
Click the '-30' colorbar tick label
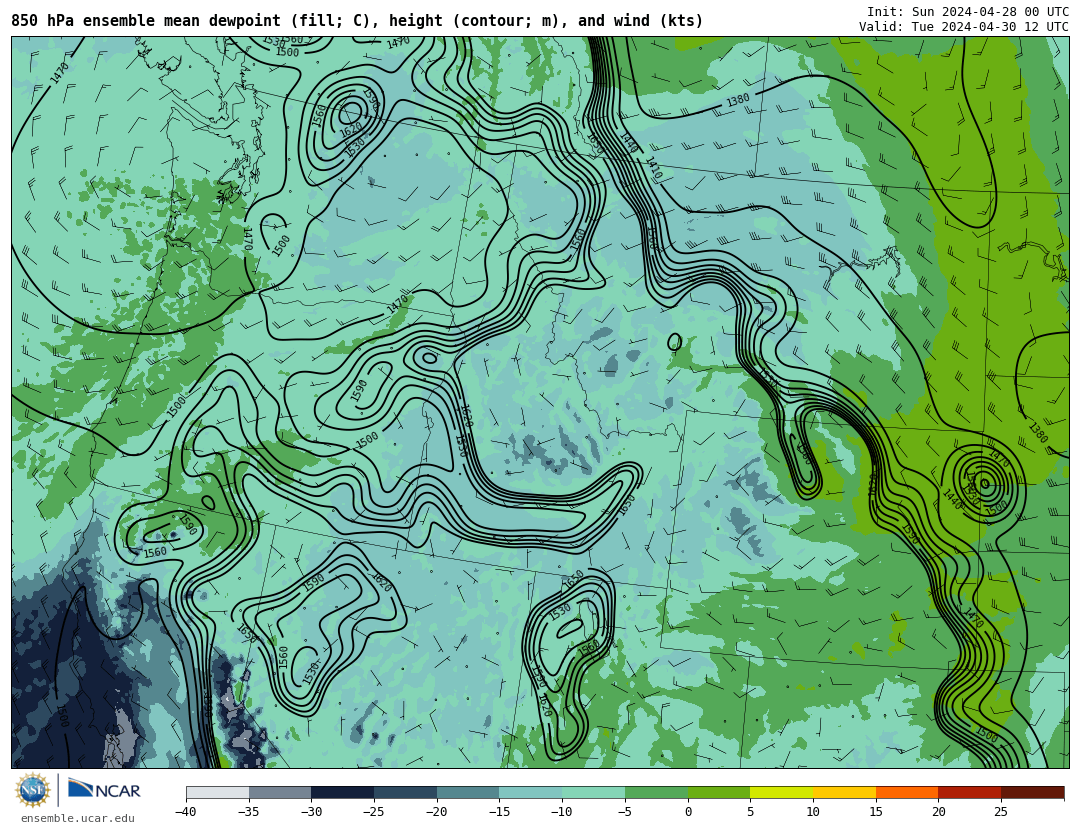[x=311, y=812]
